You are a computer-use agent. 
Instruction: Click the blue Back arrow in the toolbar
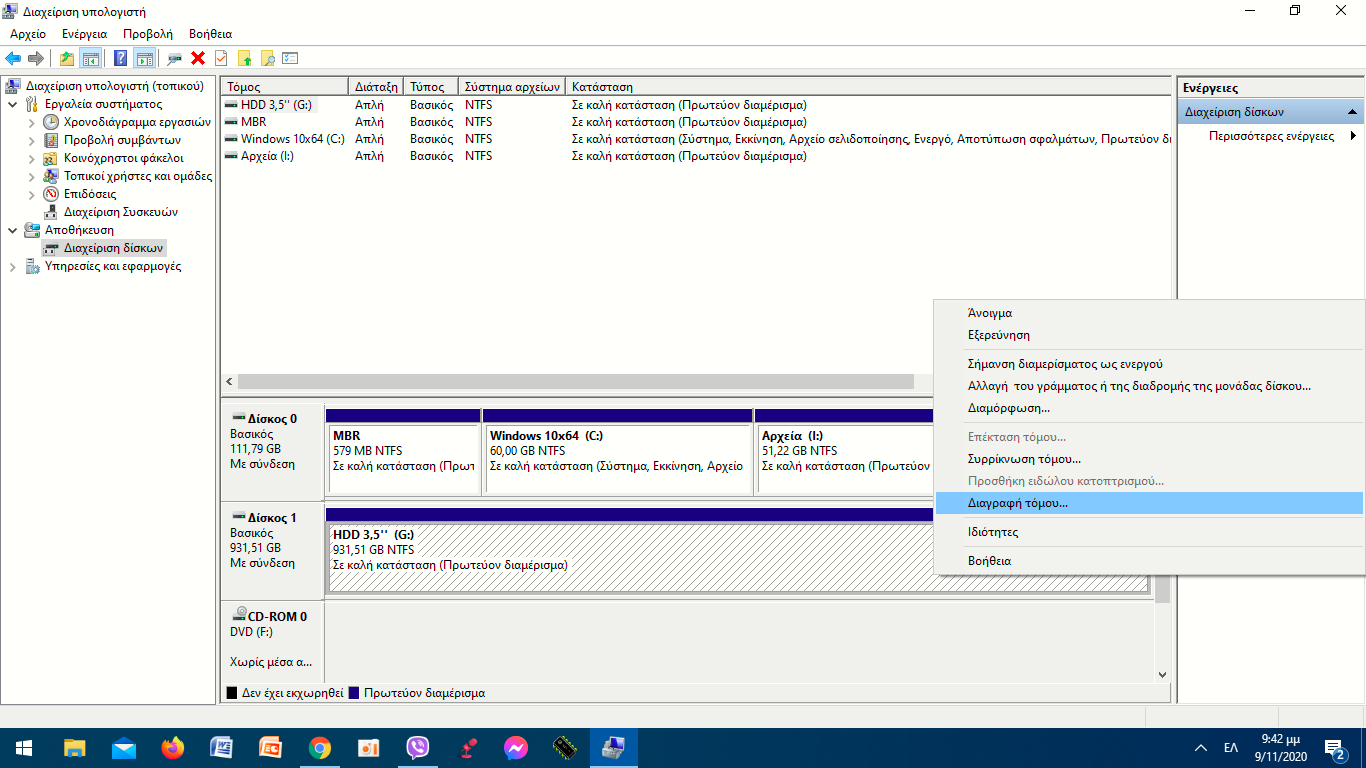pyautogui.click(x=13, y=58)
